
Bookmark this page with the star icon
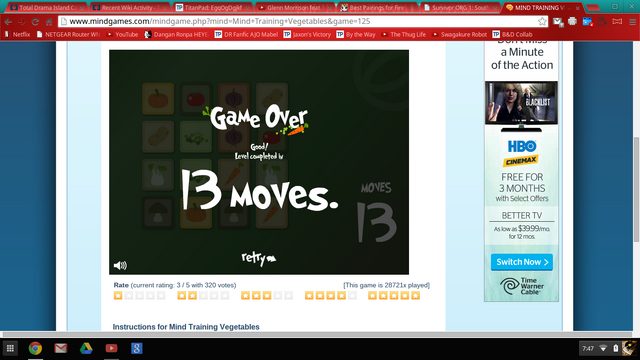[542, 22]
